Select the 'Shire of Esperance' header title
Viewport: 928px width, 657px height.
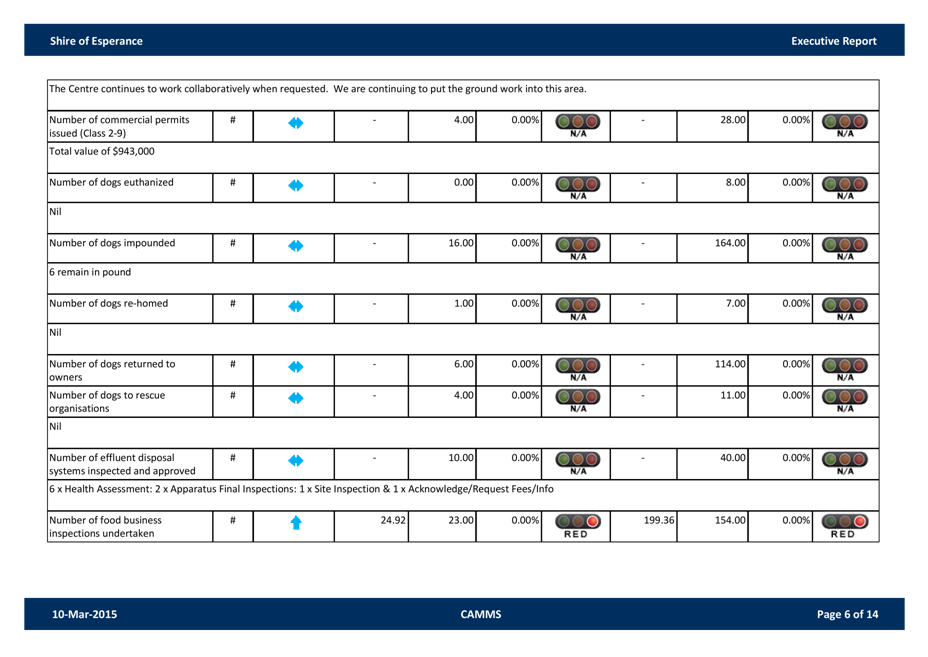click(x=96, y=41)
